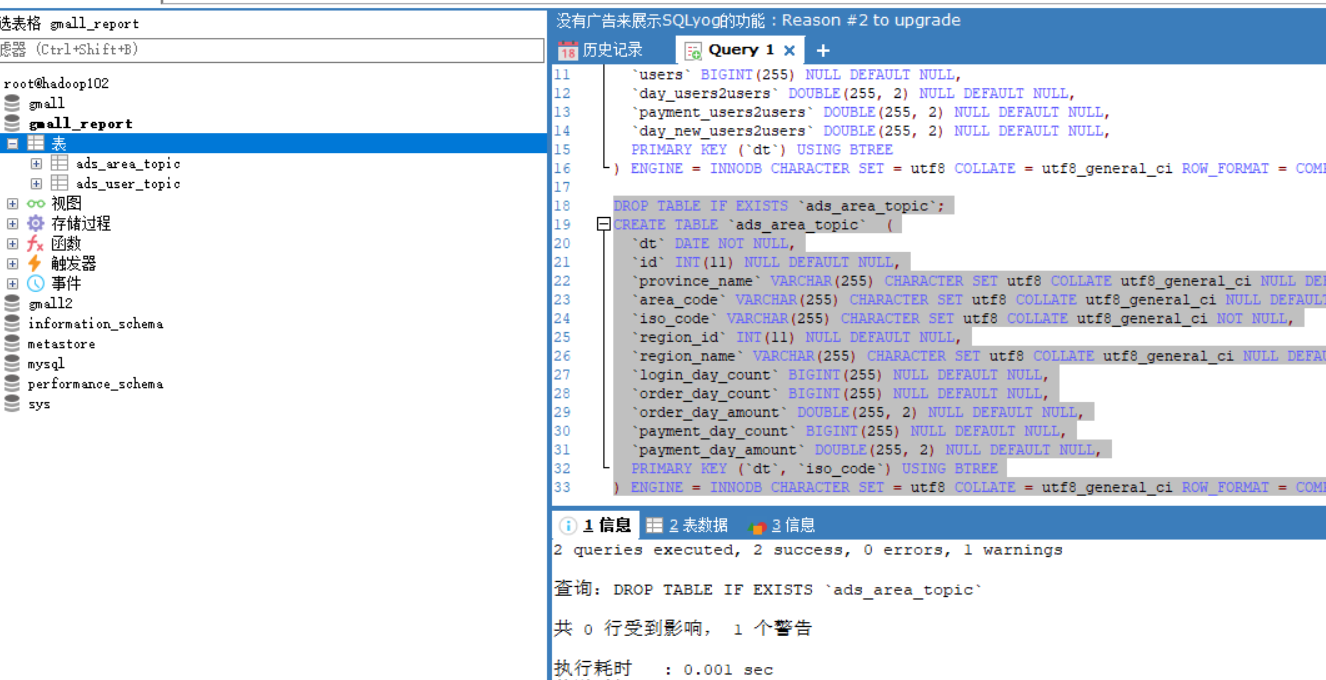
Task: Open the history (历史记录) tab
Action: pos(600,50)
